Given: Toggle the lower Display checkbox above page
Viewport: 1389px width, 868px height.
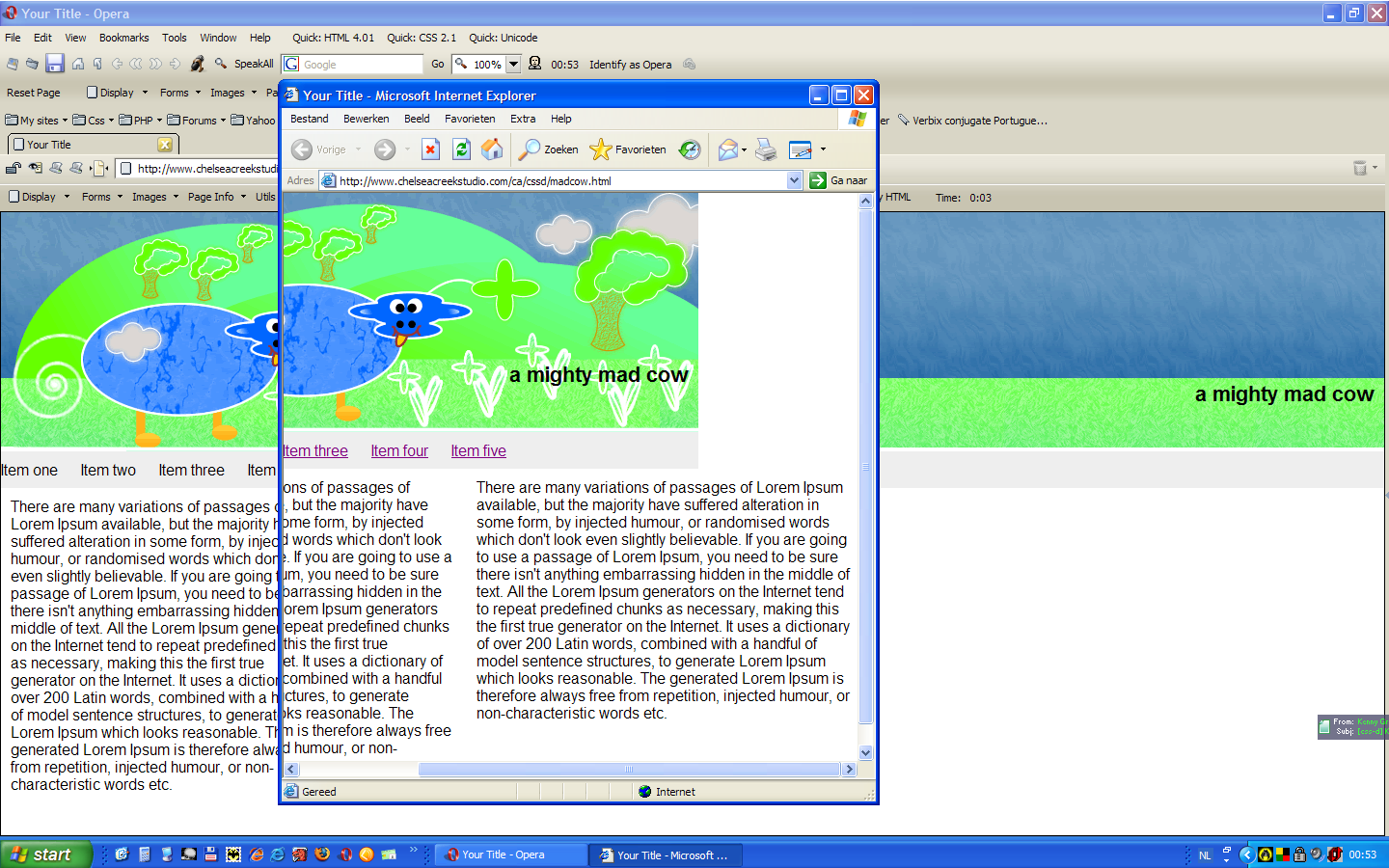Looking at the screenshot, I should tap(14, 197).
